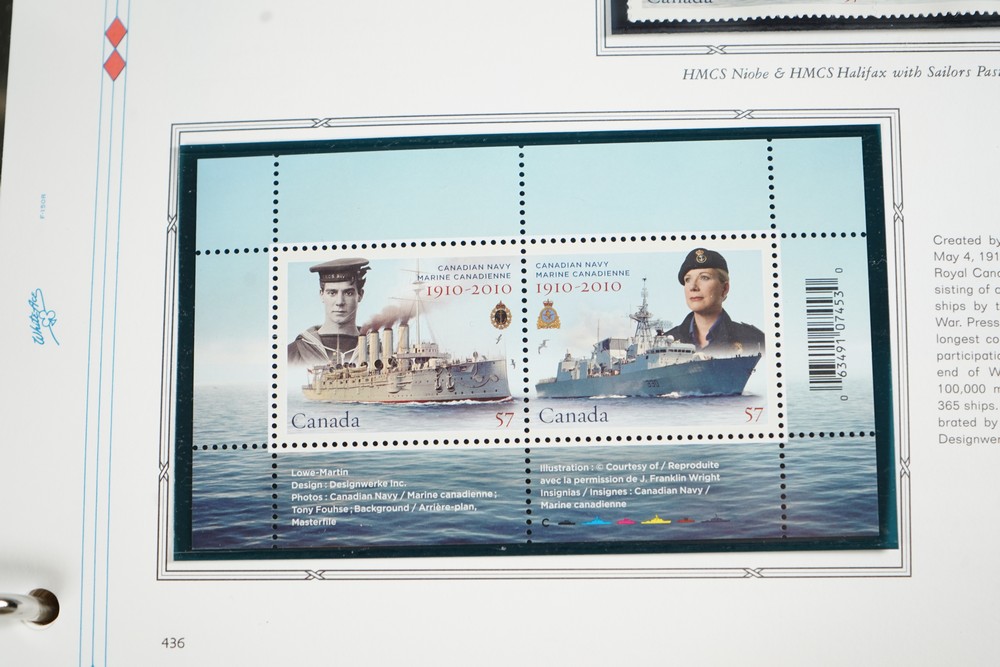Click the black ship silhouette color mark
The image size is (1000, 667).
pos(566,521)
